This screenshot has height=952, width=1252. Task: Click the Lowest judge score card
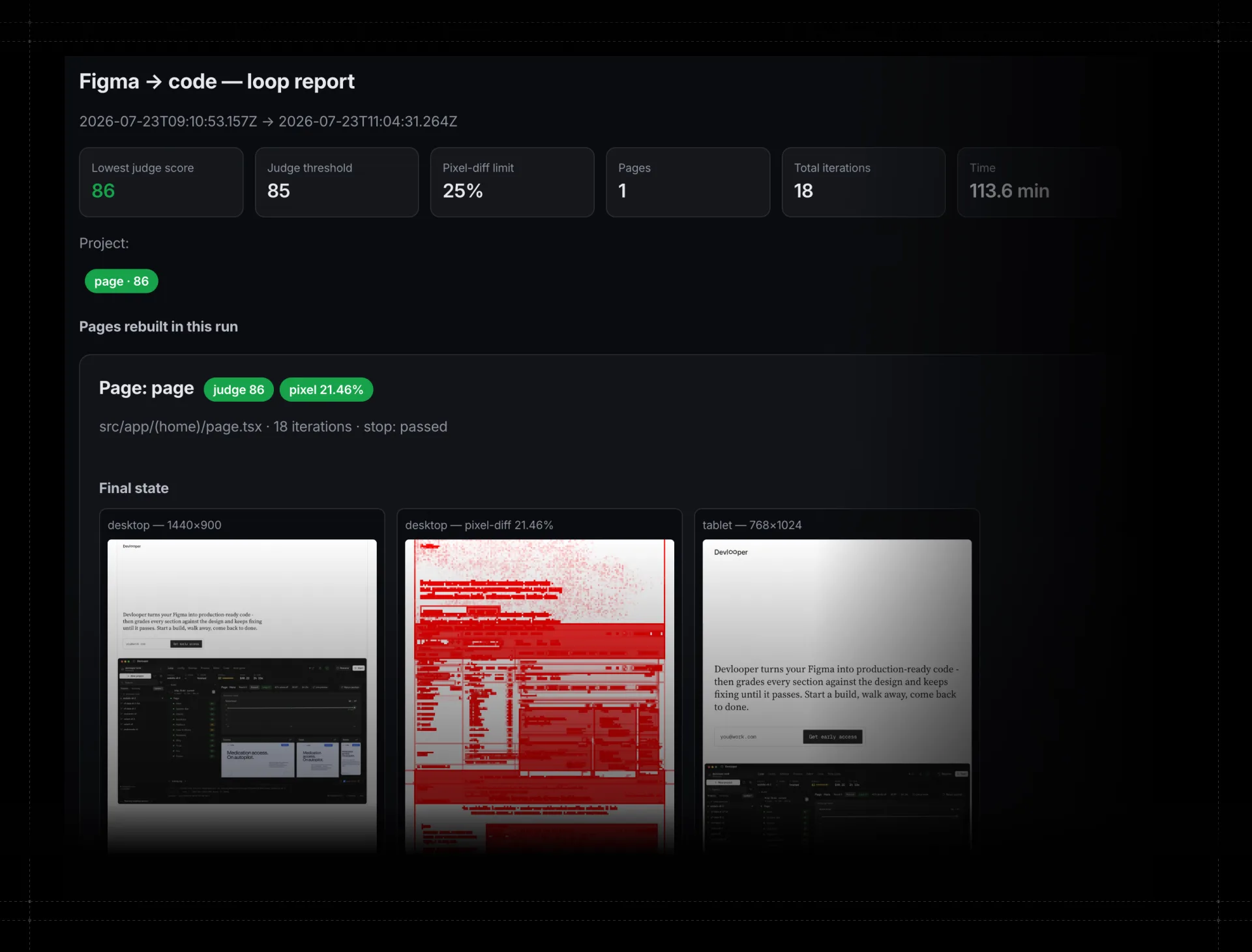pos(161,182)
